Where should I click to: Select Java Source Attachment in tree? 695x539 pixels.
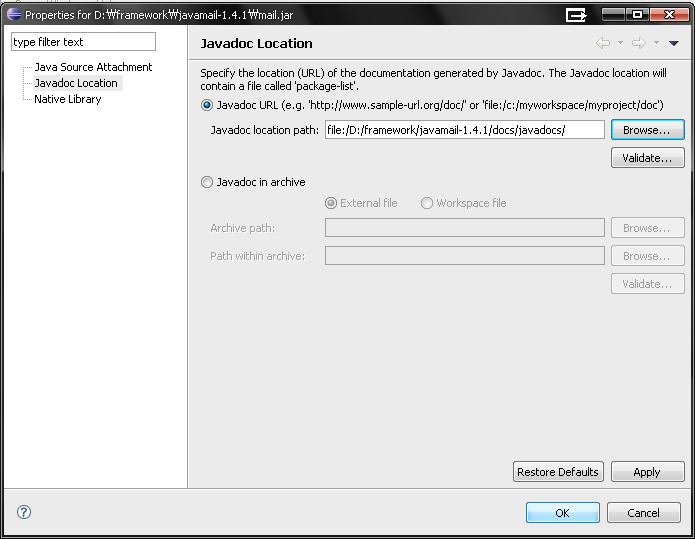(x=93, y=67)
